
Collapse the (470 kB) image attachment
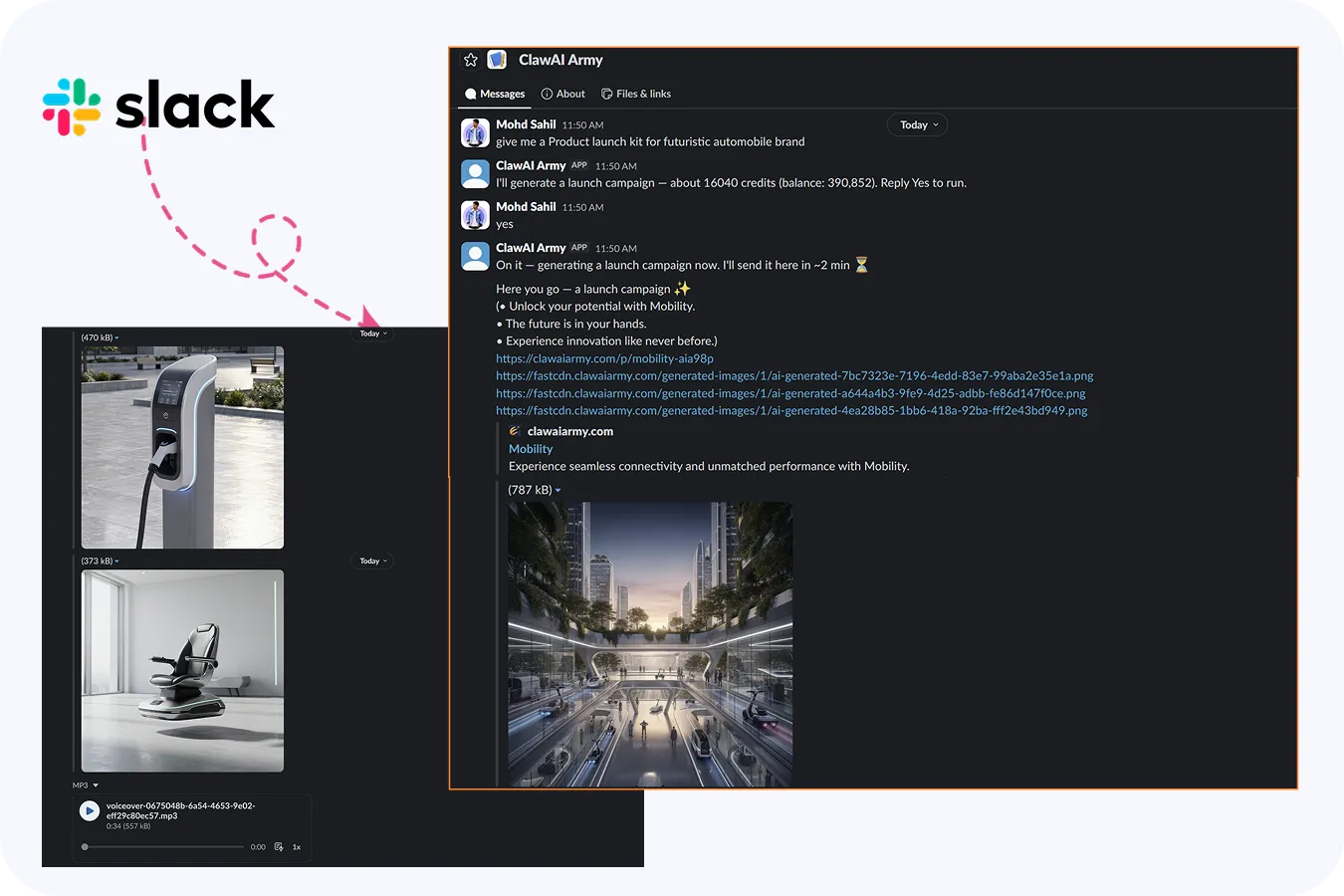point(116,337)
